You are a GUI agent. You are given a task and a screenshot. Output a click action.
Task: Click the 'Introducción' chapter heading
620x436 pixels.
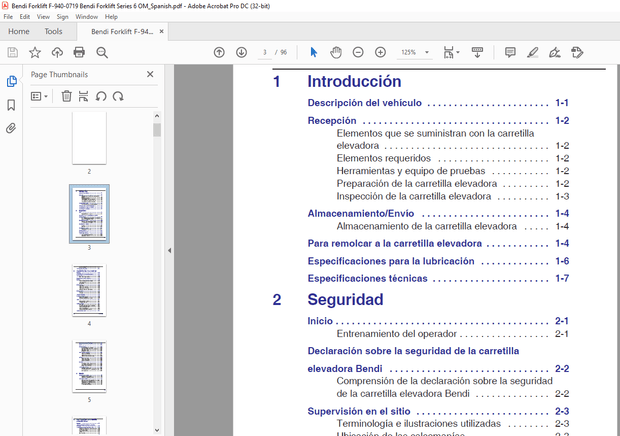point(354,81)
